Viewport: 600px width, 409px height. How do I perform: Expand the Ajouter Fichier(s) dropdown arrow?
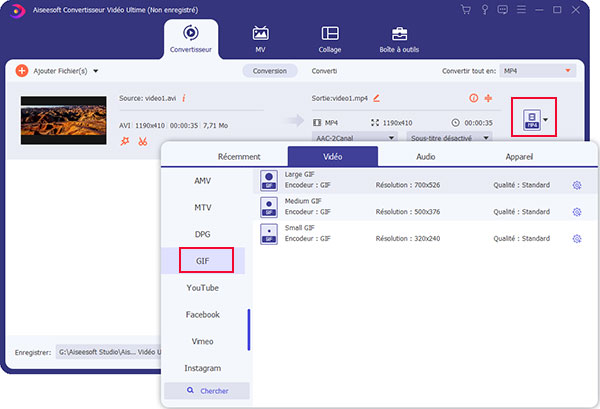click(95, 71)
